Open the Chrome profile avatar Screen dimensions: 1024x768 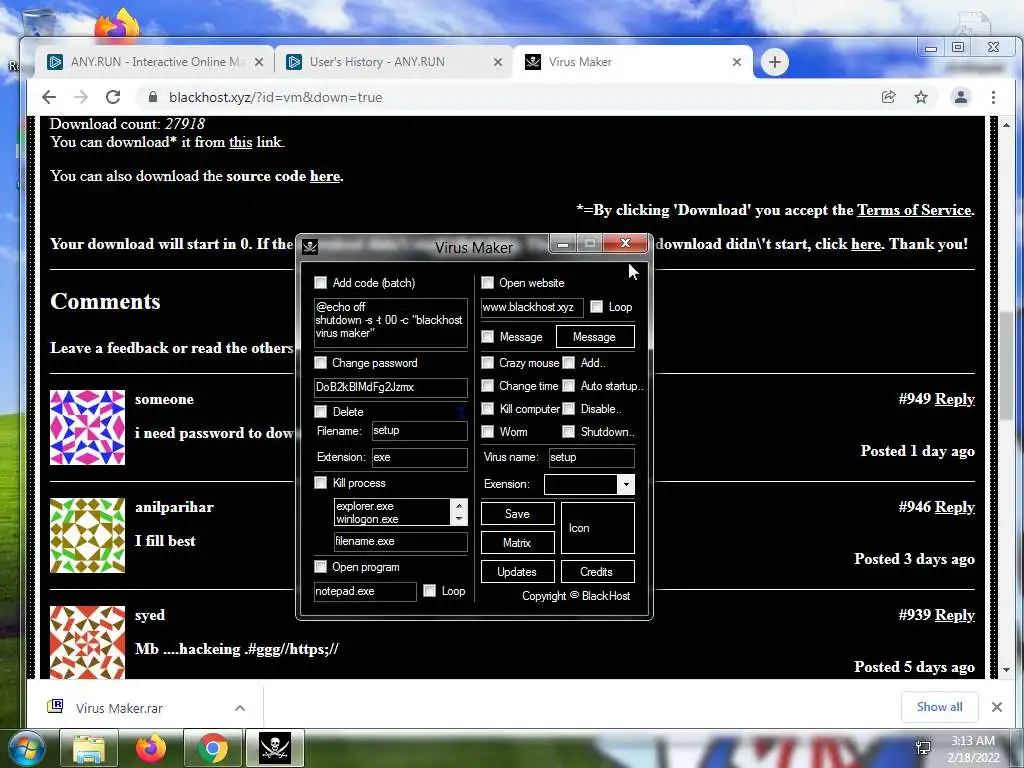coord(961,97)
